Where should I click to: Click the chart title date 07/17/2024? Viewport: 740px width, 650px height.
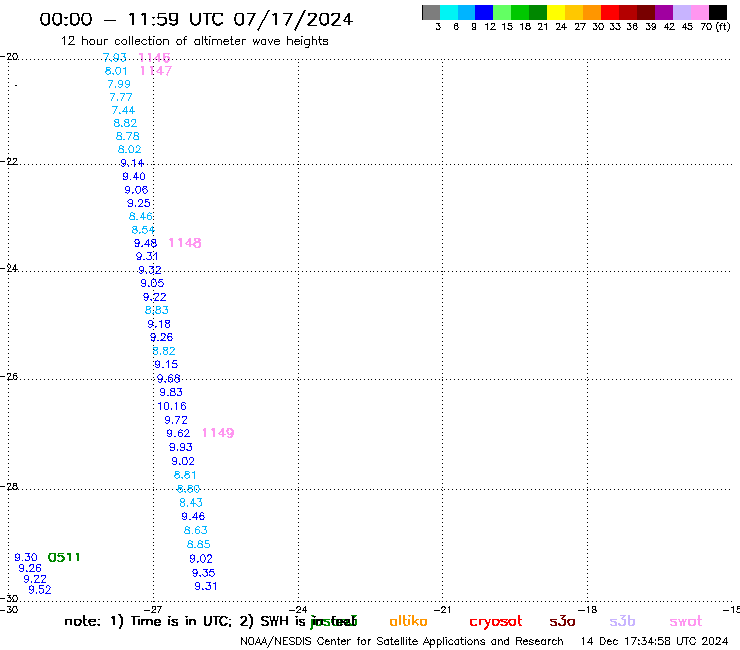point(293,20)
